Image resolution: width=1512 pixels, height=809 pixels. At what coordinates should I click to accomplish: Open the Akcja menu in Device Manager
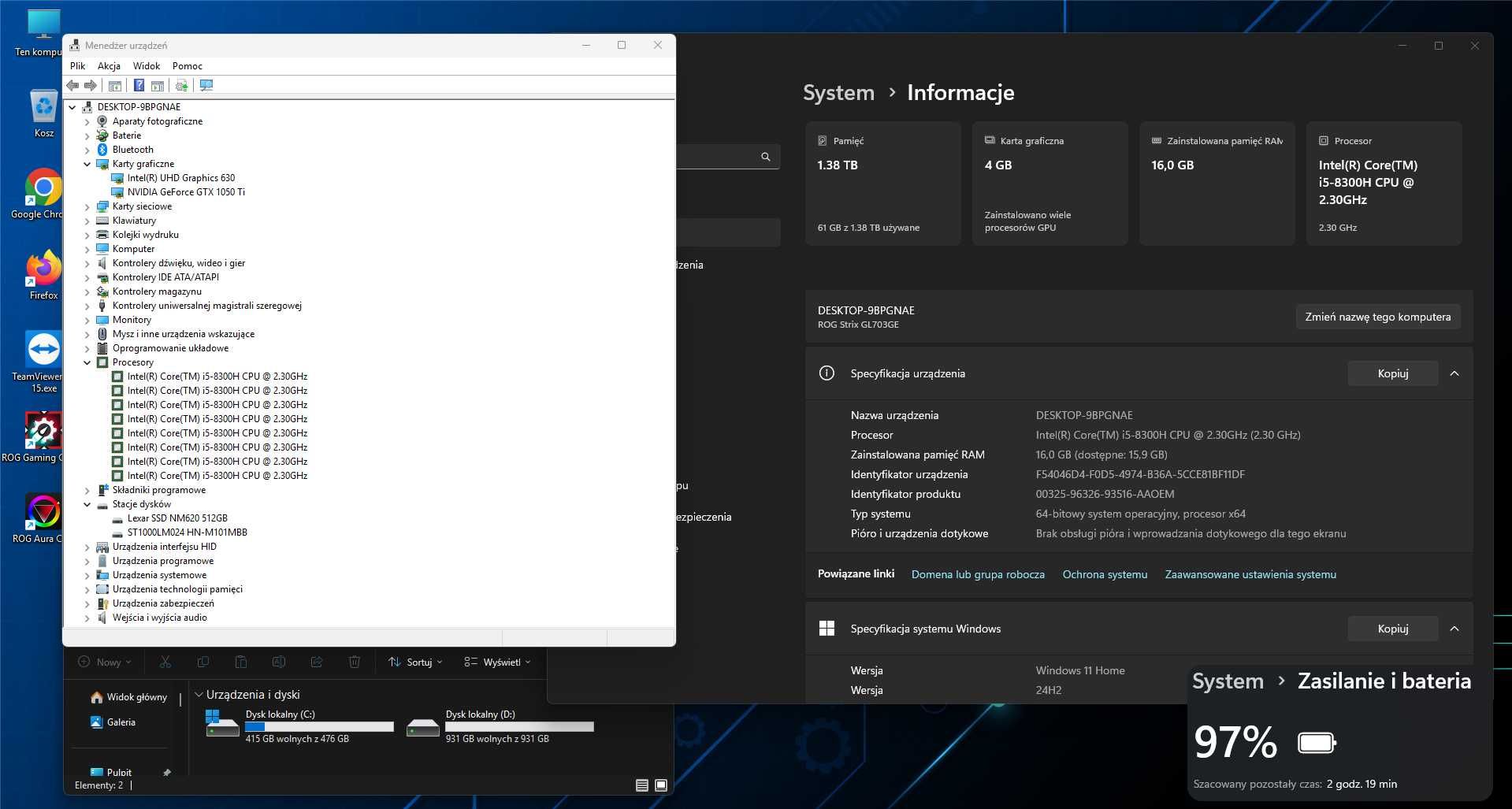[109, 66]
